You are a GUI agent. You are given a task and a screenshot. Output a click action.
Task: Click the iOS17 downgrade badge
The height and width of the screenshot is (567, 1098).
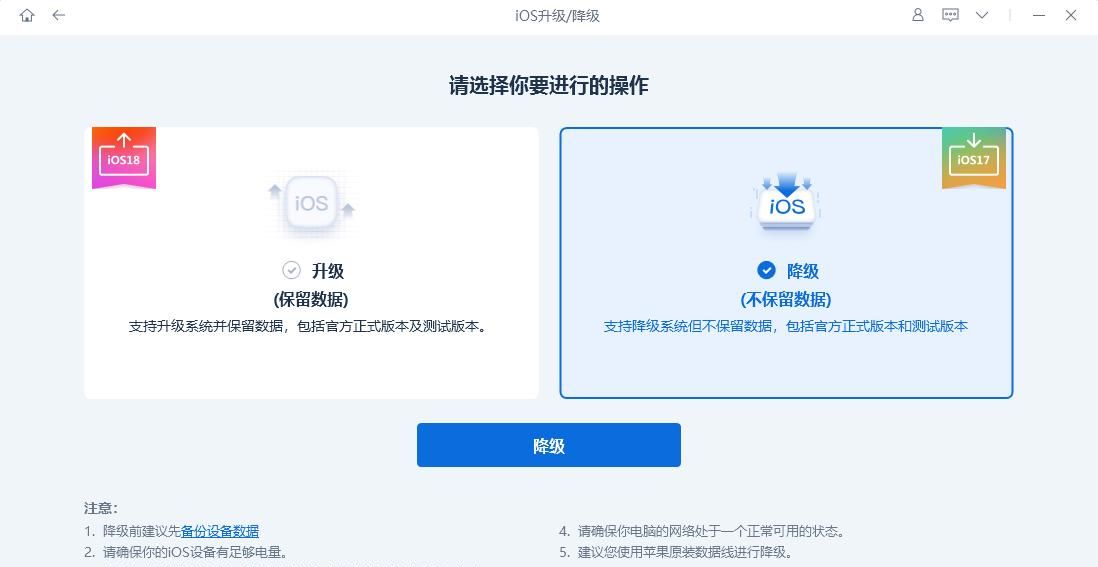[974, 158]
